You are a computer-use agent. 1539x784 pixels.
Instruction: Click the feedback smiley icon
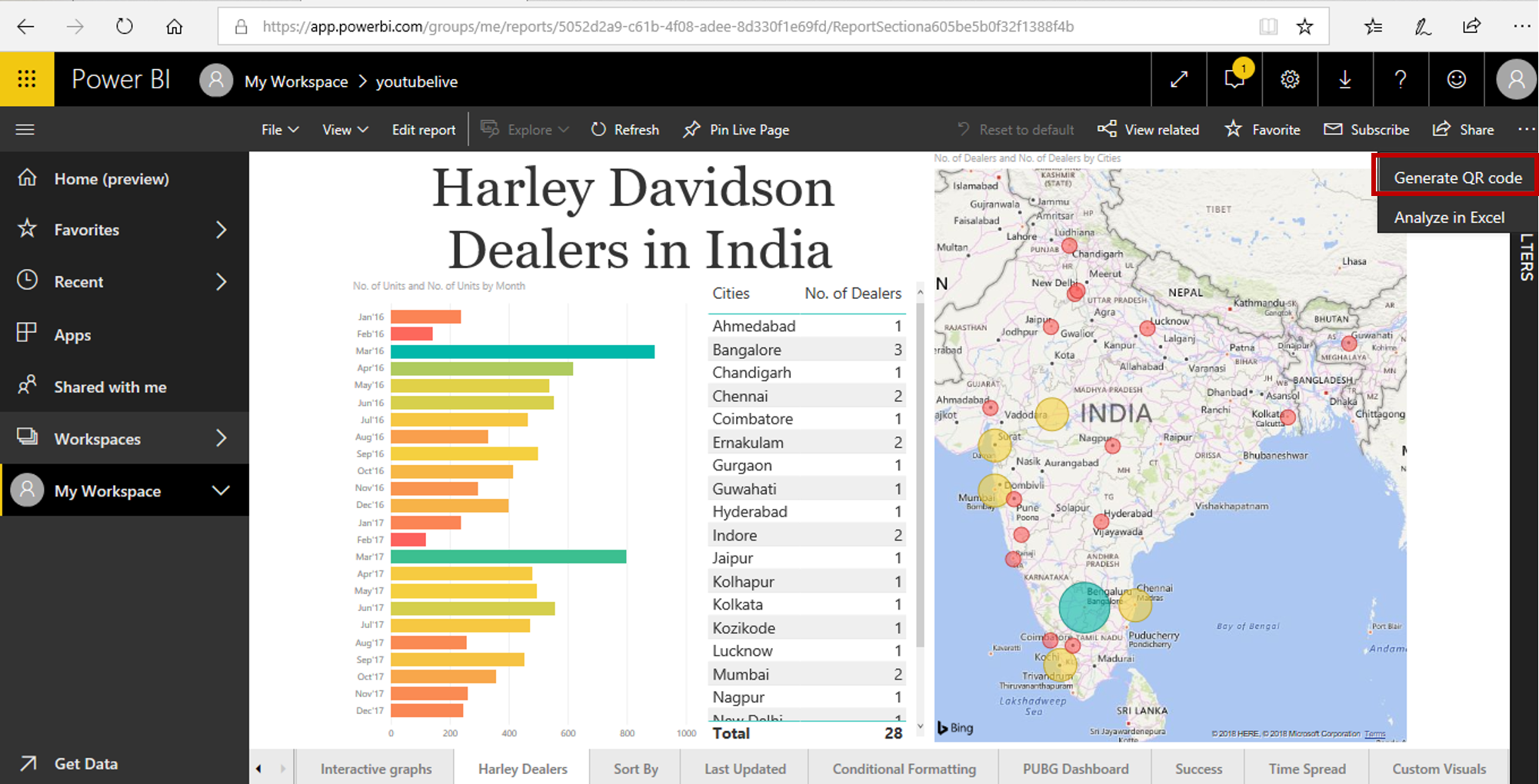coord(1456,79)
